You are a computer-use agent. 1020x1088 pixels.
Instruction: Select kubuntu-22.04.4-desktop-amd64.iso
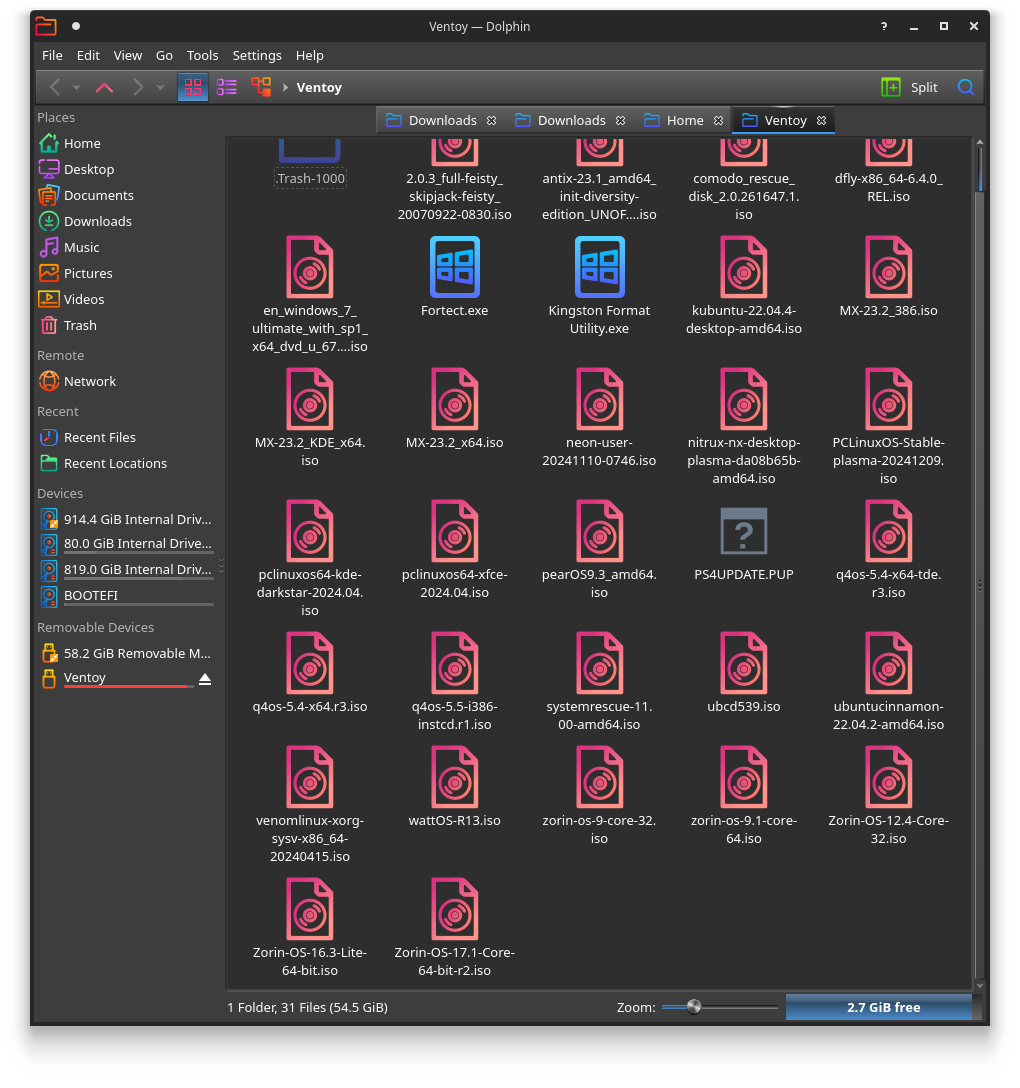744,286
